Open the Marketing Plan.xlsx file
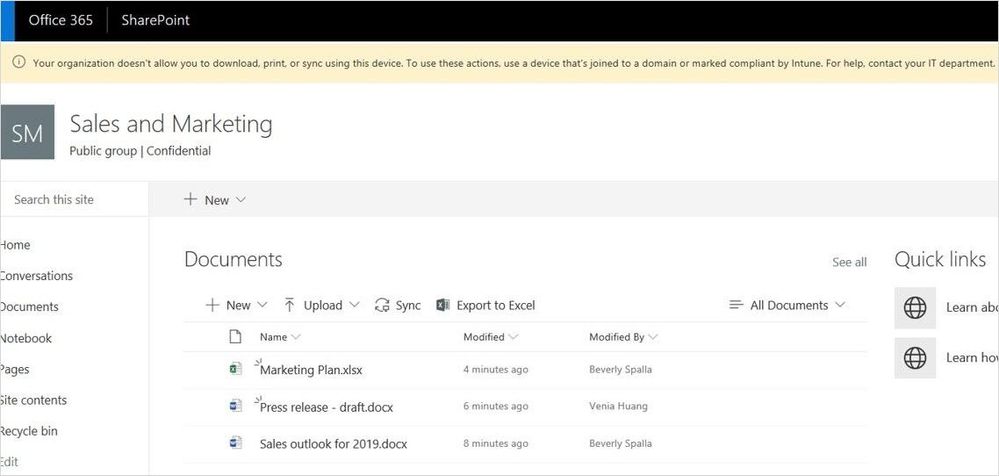Viewport: 999px width, 476px height. click(x=311, y=370)
